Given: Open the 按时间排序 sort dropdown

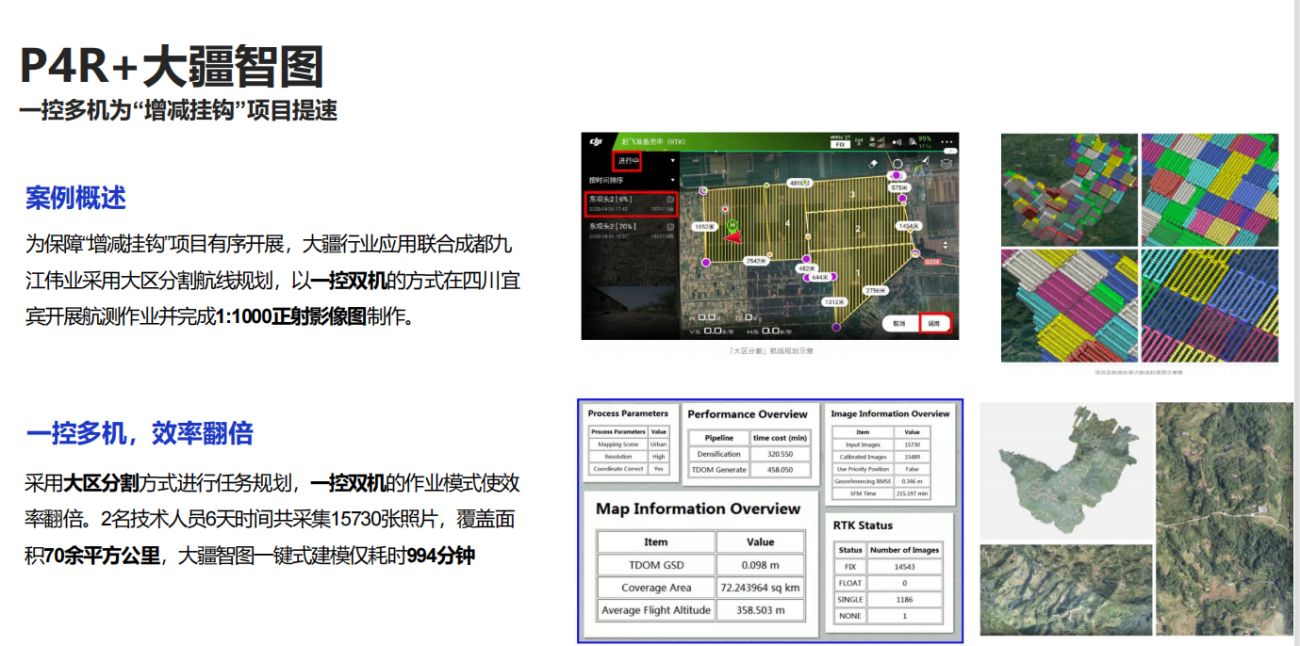Looking at the screenshot, I should pos(630,180).
